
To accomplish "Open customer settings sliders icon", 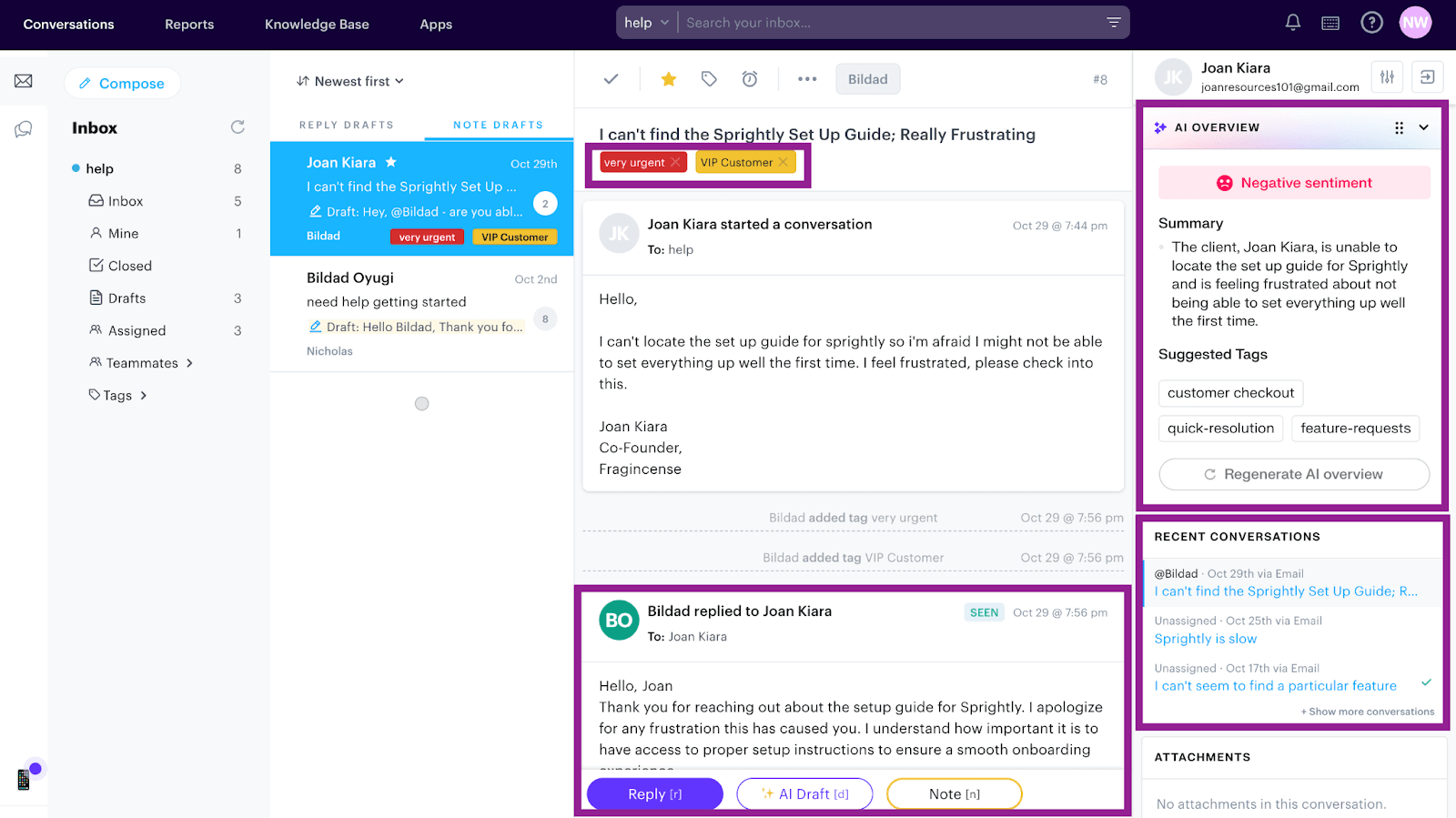I will [x=1387, y=77].
